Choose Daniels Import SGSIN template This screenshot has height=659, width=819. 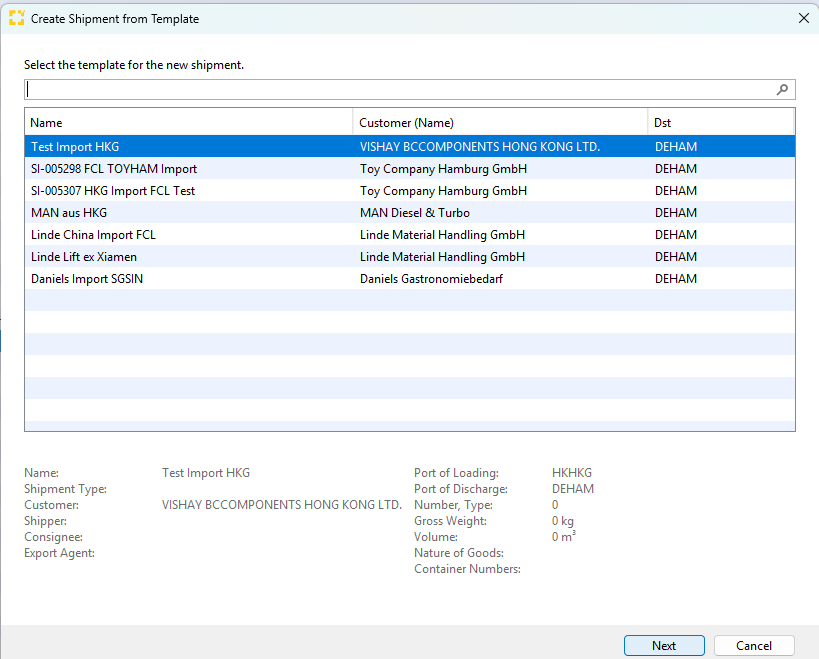(x=87, y=279)
